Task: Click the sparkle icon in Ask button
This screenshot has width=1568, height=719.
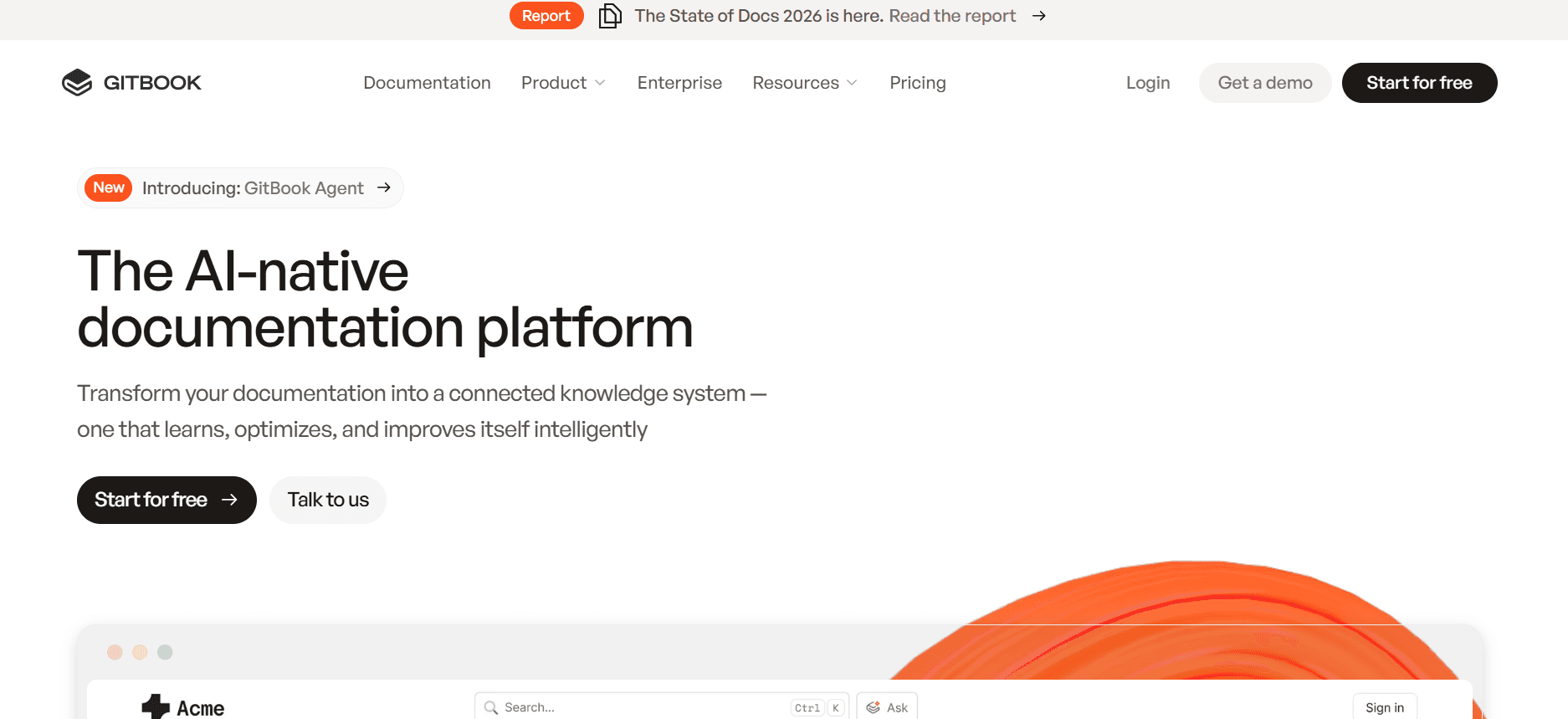Action: (874, 707)
